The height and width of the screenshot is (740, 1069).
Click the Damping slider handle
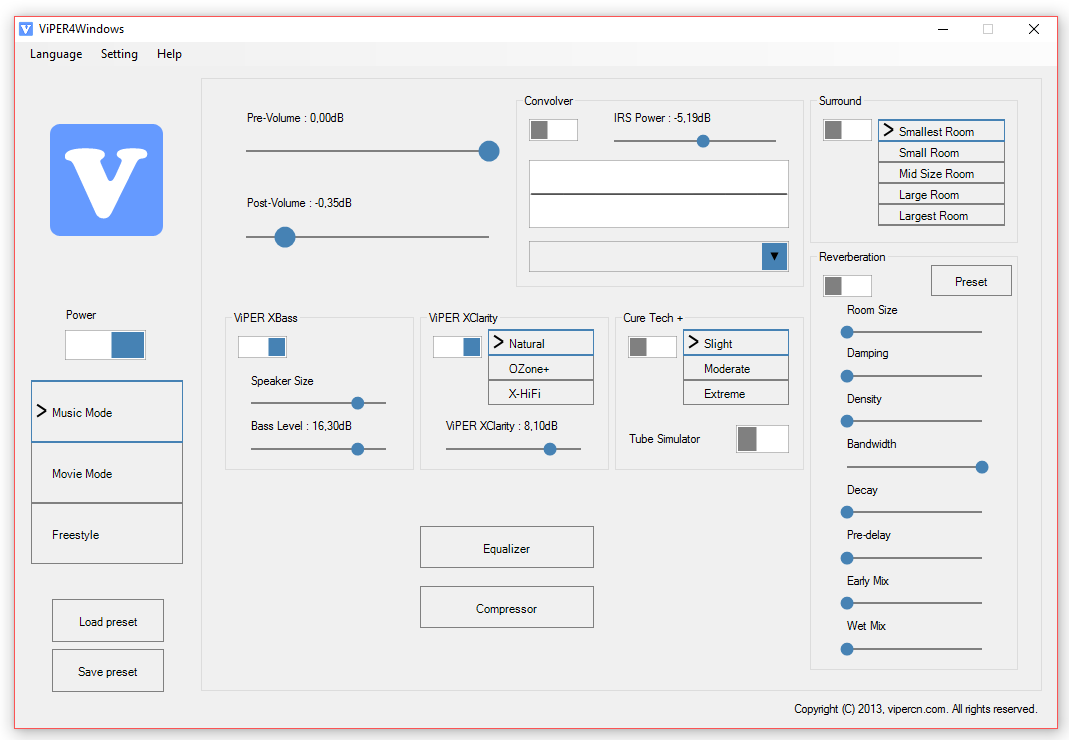click(x=847, y=376)
